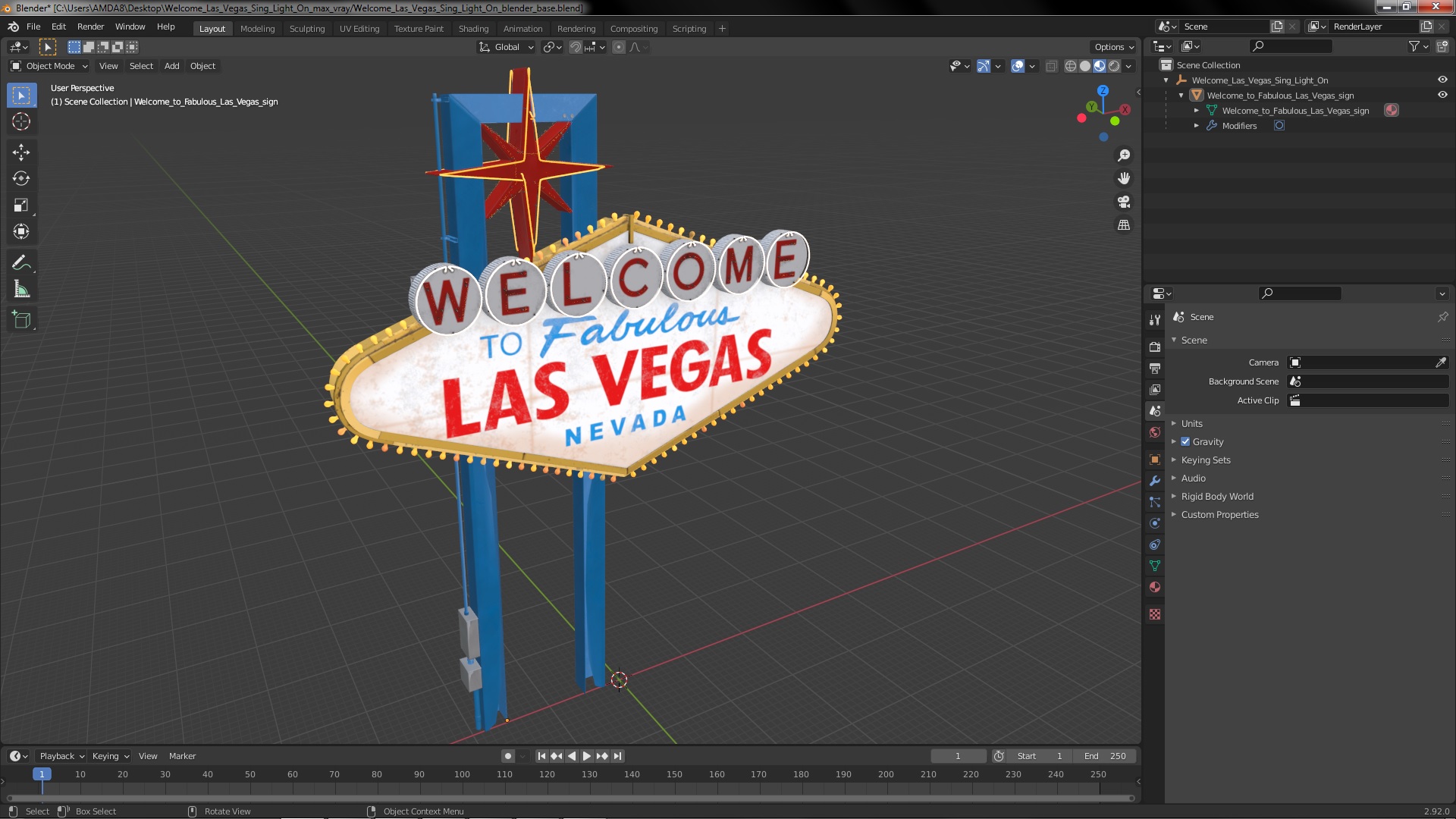Open Object properties tab
1456x819 pixels.
(1155, 460)
